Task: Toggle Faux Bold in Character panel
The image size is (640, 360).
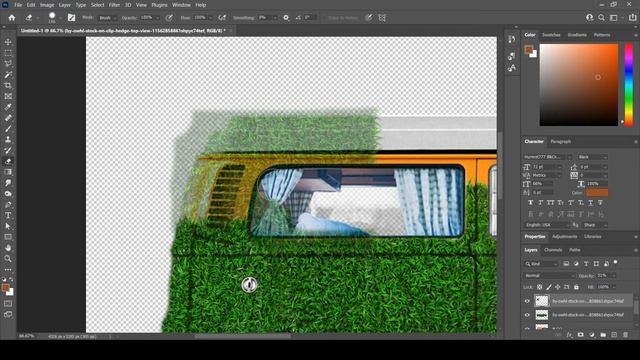Action: tap(530, 203)
